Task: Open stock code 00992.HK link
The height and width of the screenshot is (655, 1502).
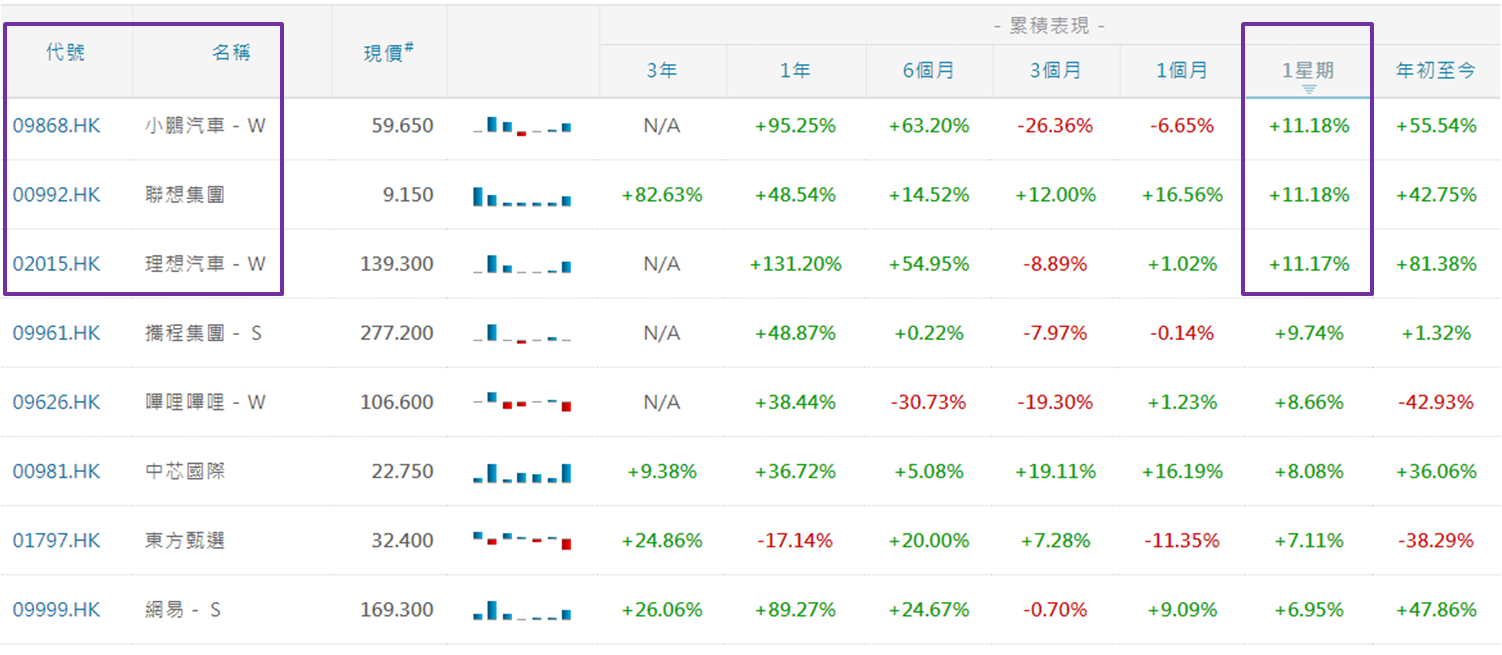Action: tap(57, 195)
